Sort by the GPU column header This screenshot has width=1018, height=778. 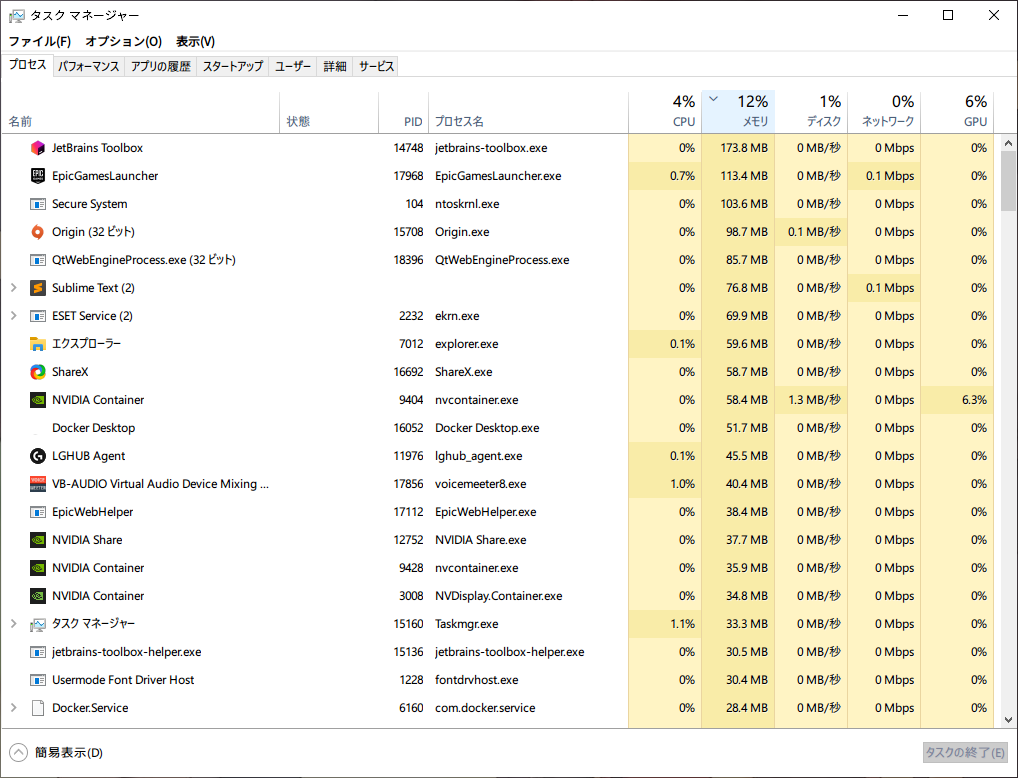(x=957, y=112)
